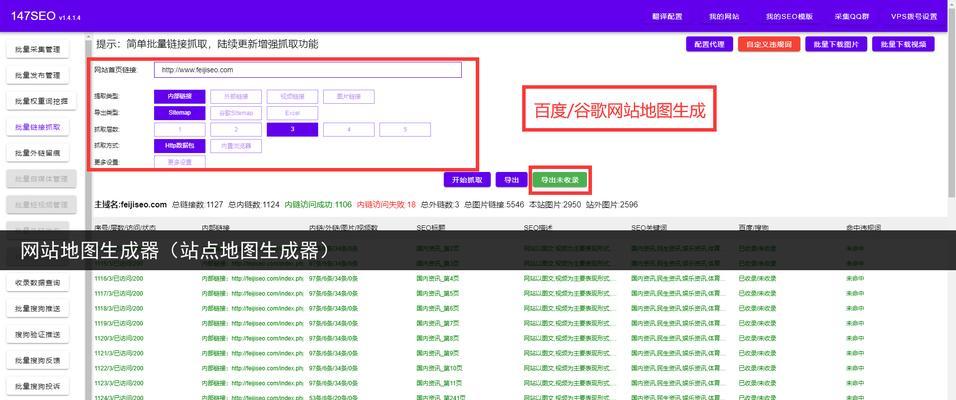956x400 pixels.
Task: Click the internal link in row 1122
Action: point(252,368)
